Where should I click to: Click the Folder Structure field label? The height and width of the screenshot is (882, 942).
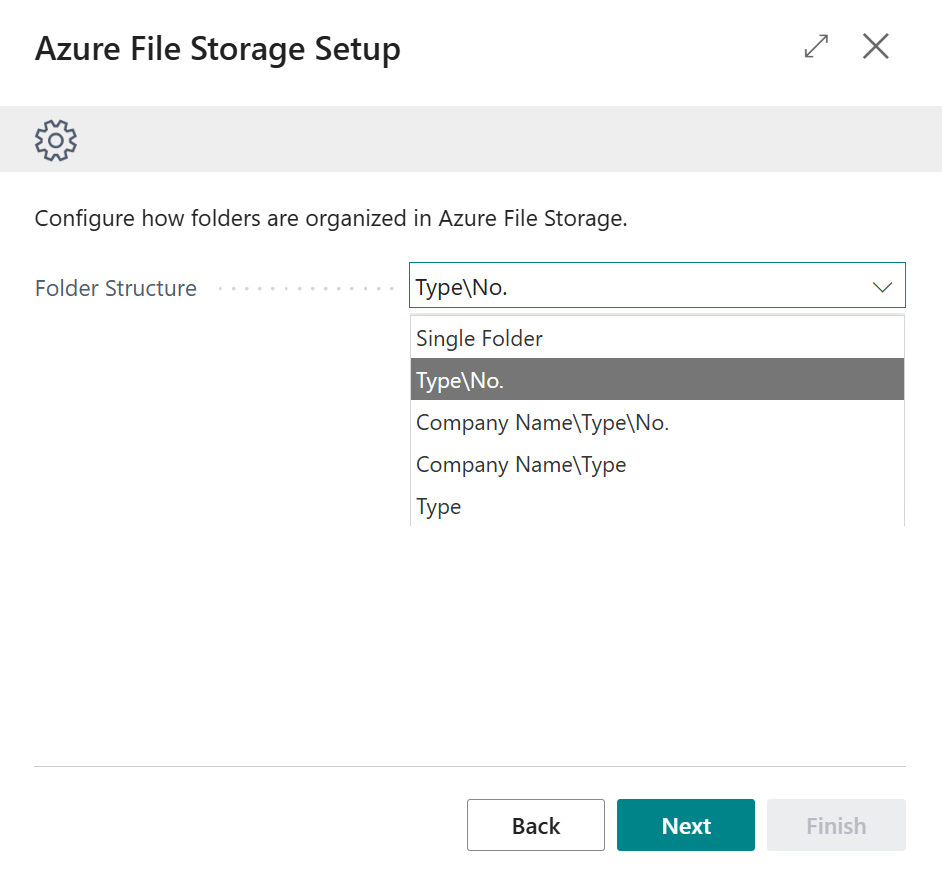coord(116,288)
